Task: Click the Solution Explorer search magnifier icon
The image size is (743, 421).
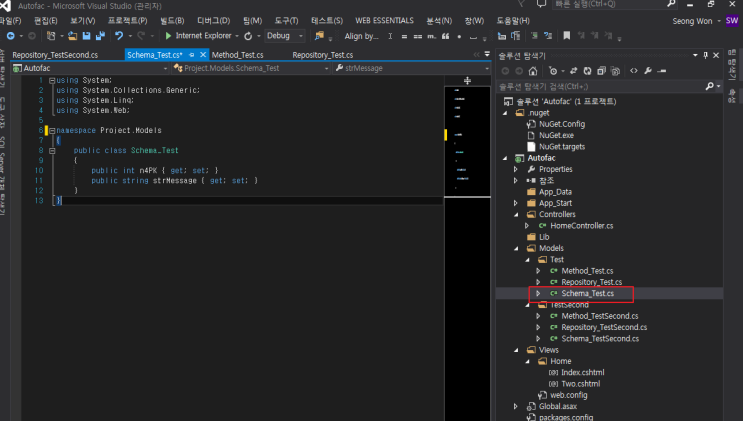Action: pos(709,86)
